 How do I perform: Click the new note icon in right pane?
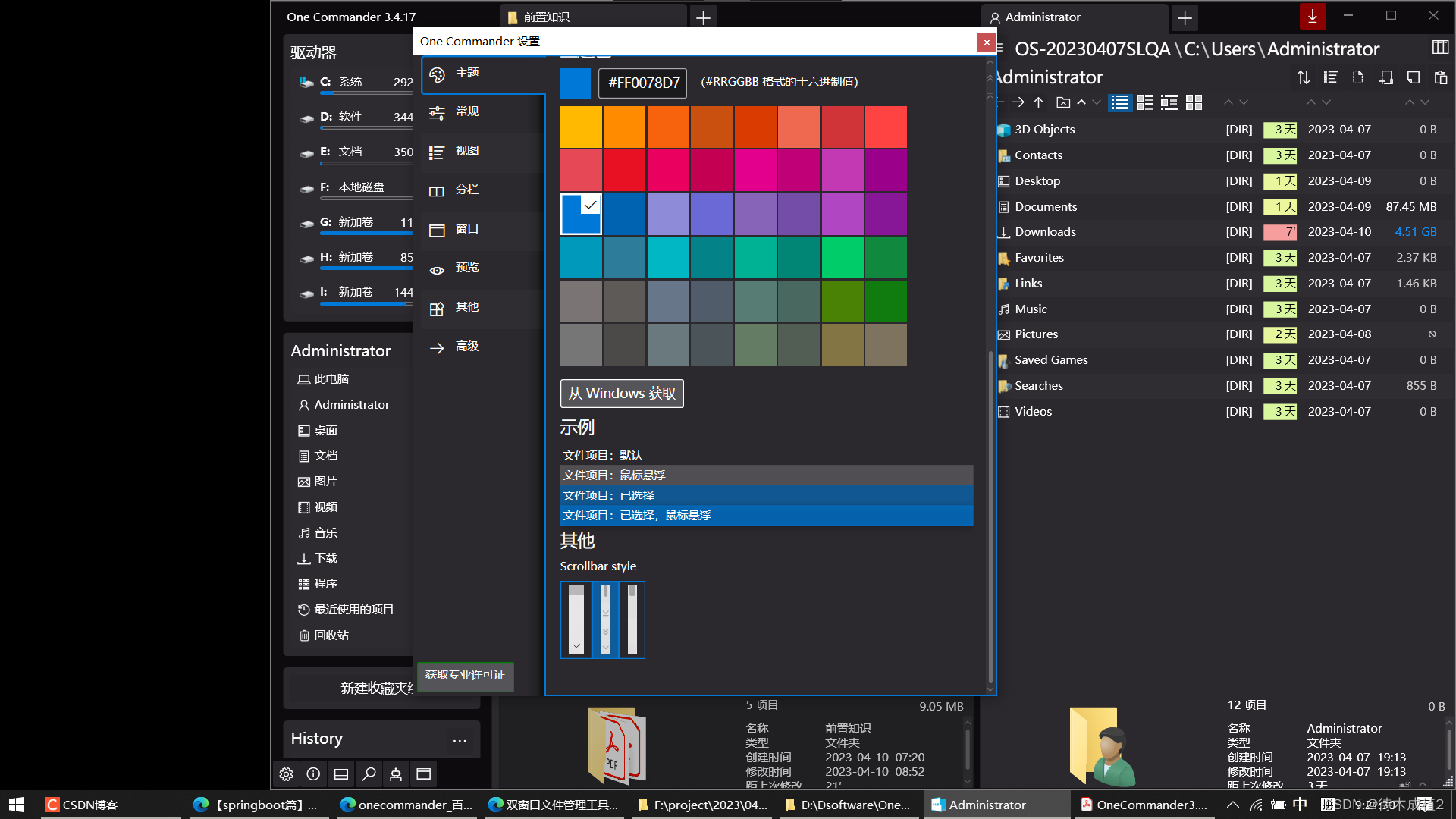1414,77
